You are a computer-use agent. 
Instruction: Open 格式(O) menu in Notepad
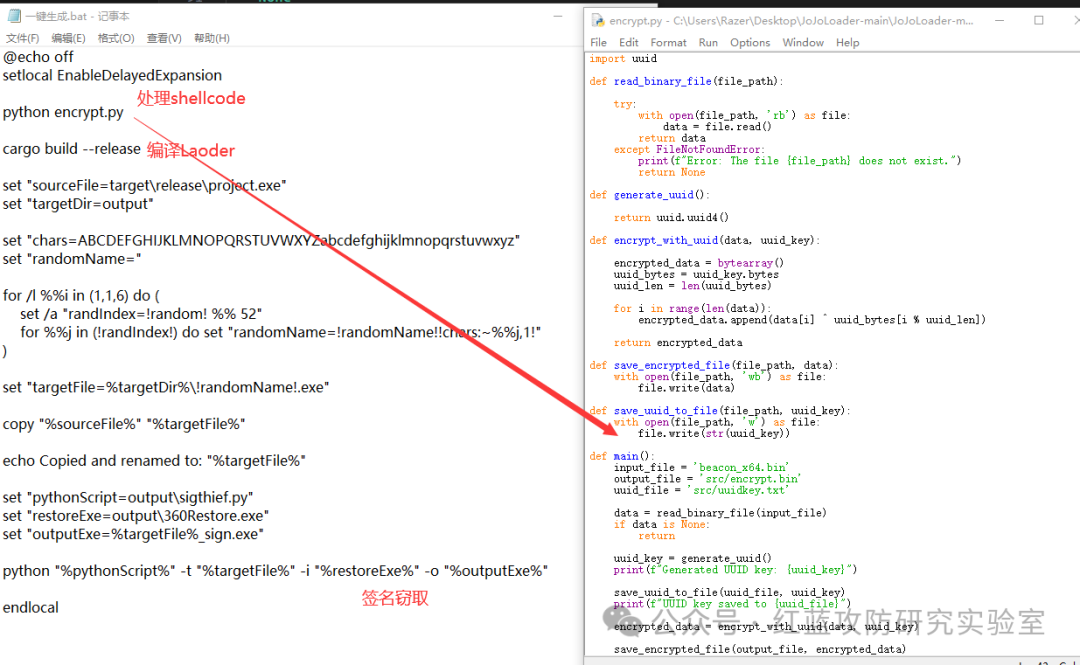point(116,38)
